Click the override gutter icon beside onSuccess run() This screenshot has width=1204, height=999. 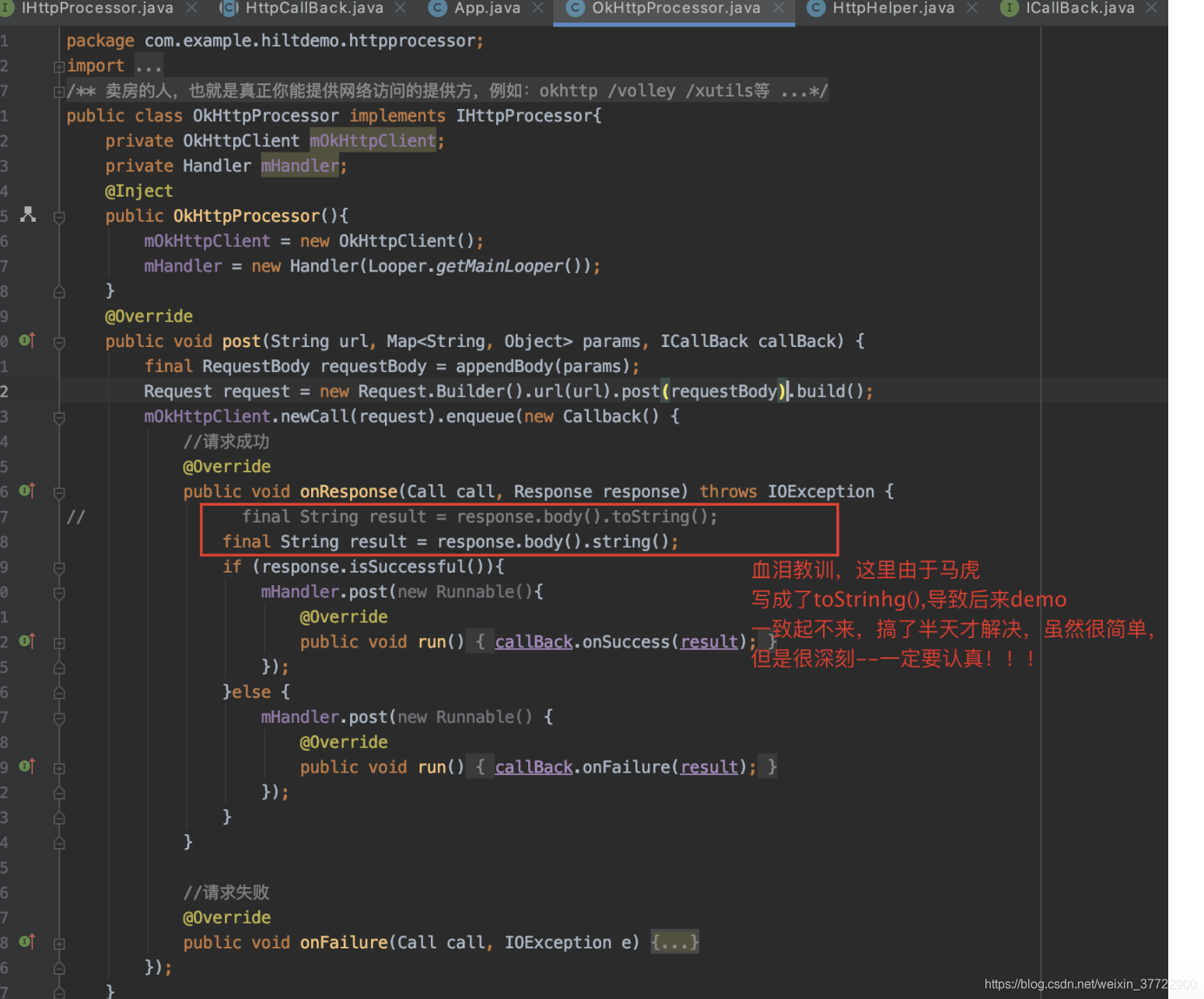pos(26,640)
